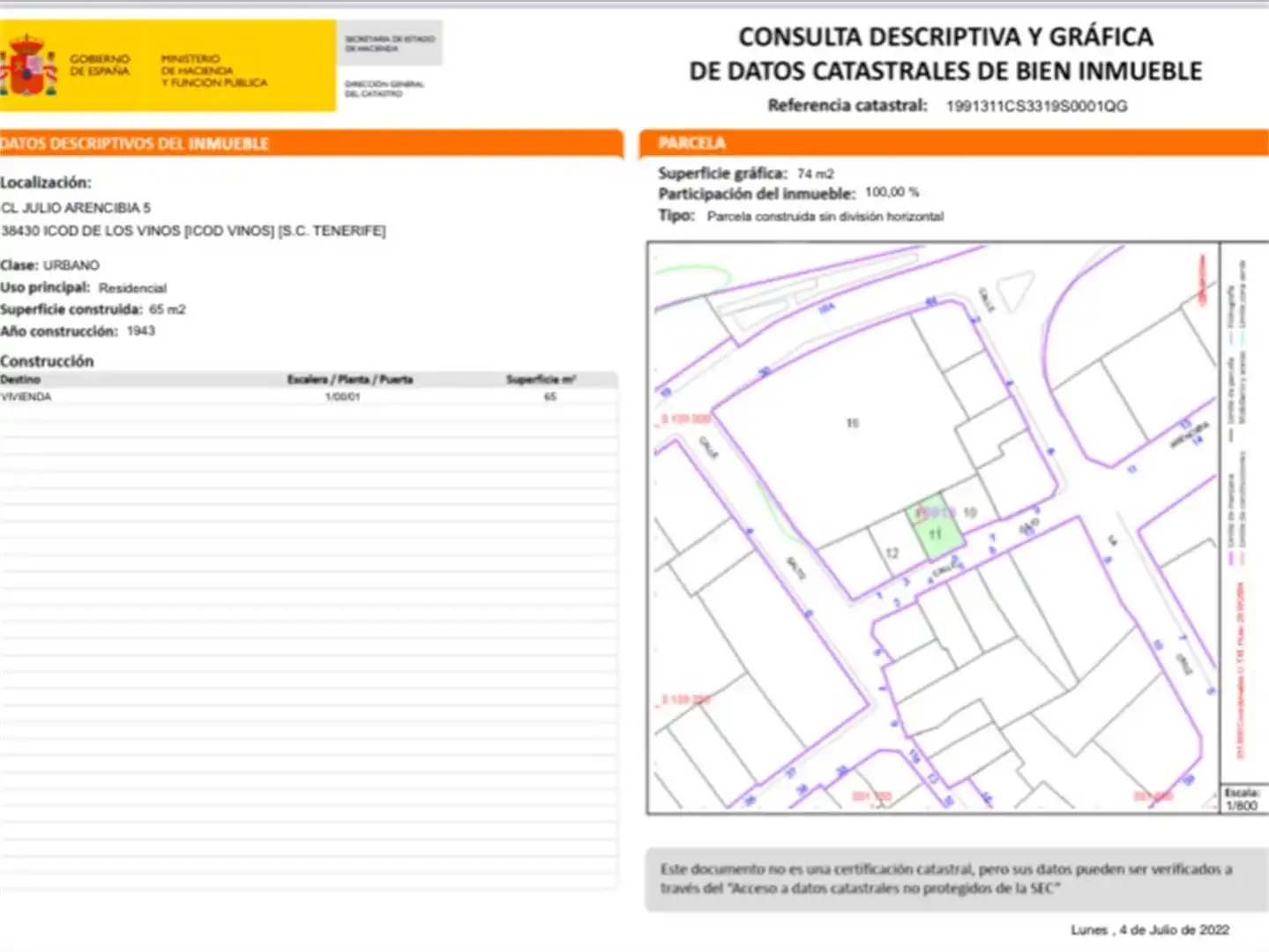1269x952 pixels.
Task: Click the Superficie m² column header
Action: (541, 379)
